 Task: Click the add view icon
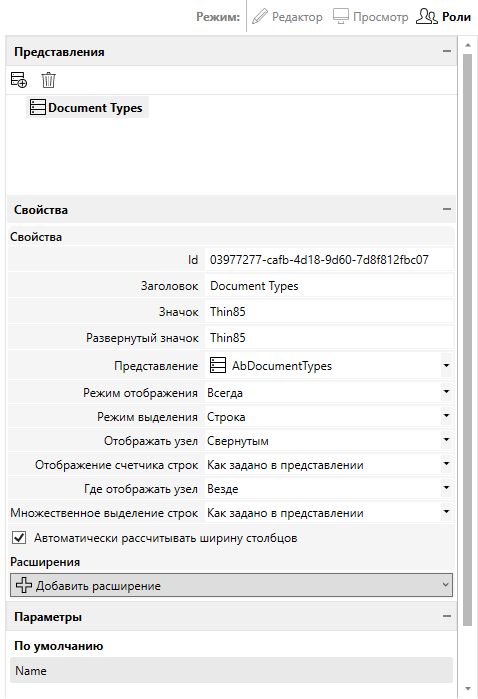19,80
